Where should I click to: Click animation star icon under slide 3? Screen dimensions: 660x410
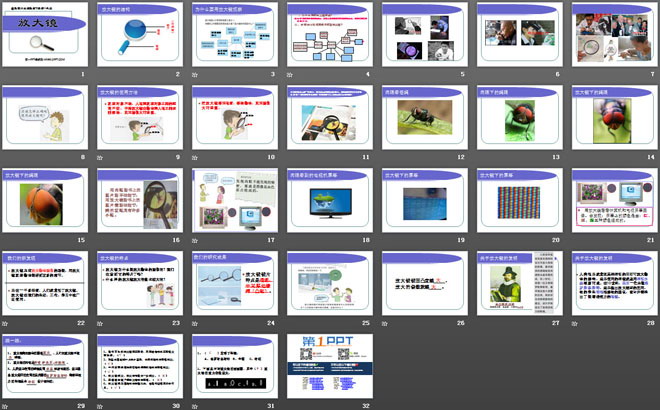click(x=195, y=75)
